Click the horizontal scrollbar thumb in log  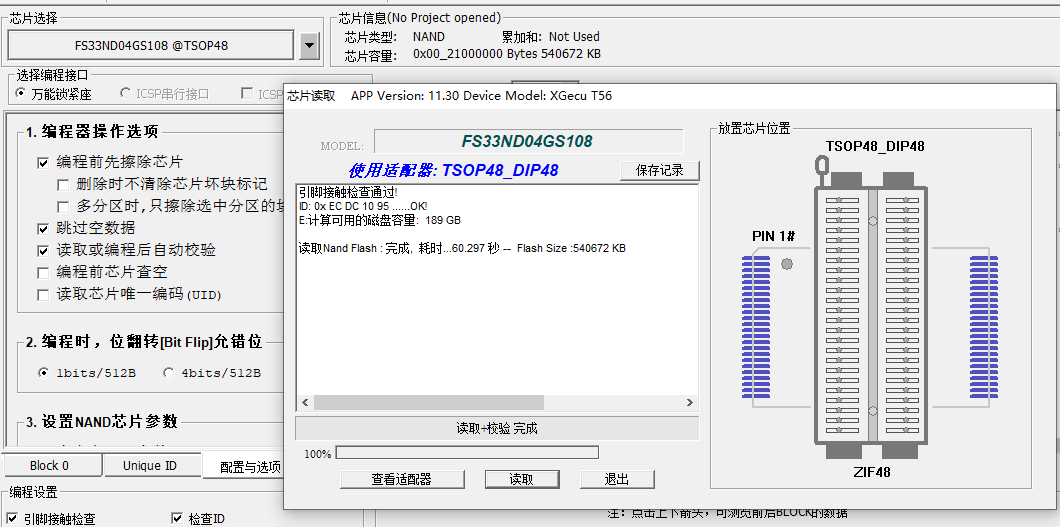(428, 402)
